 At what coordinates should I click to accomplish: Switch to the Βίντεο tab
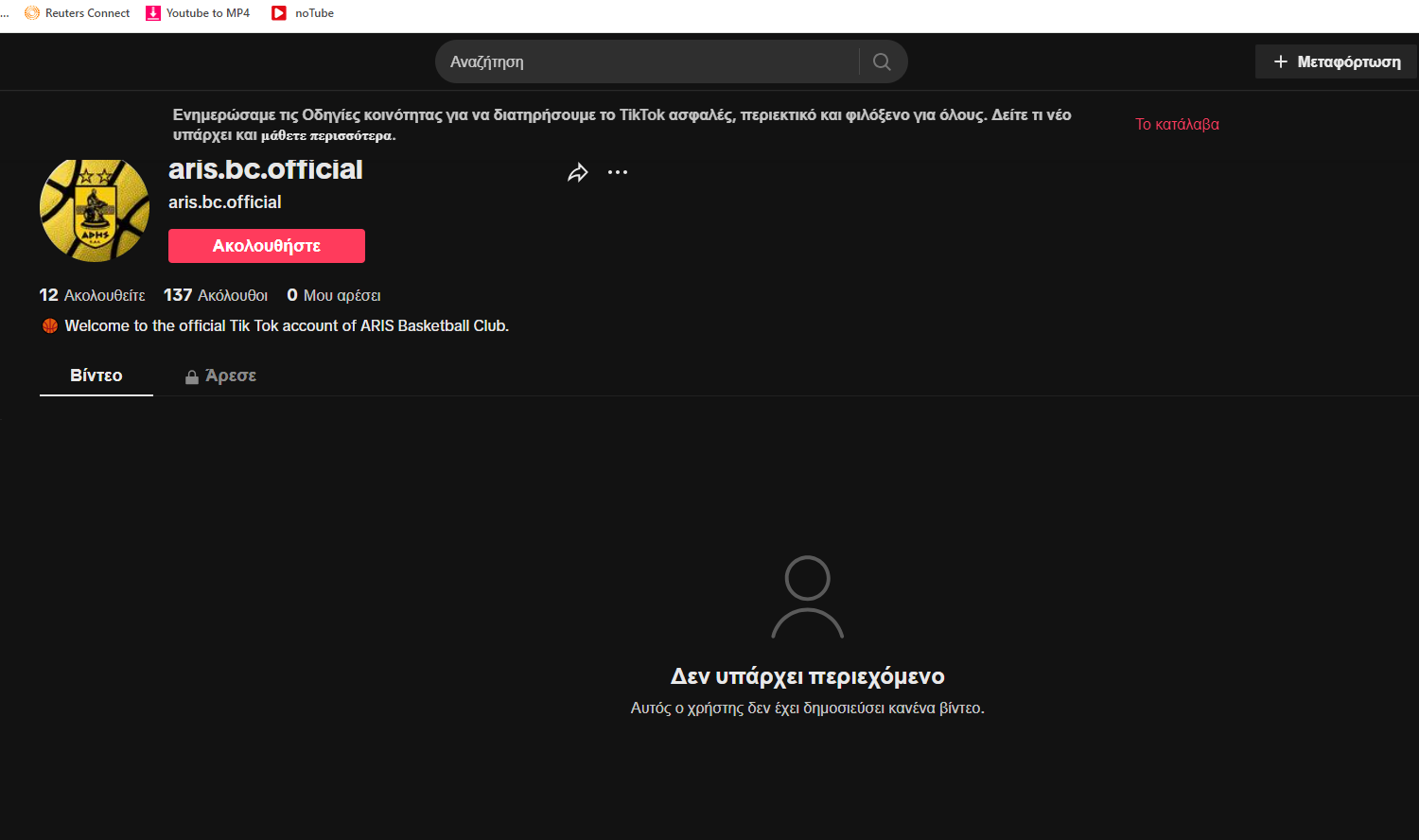tap(96, 376)
